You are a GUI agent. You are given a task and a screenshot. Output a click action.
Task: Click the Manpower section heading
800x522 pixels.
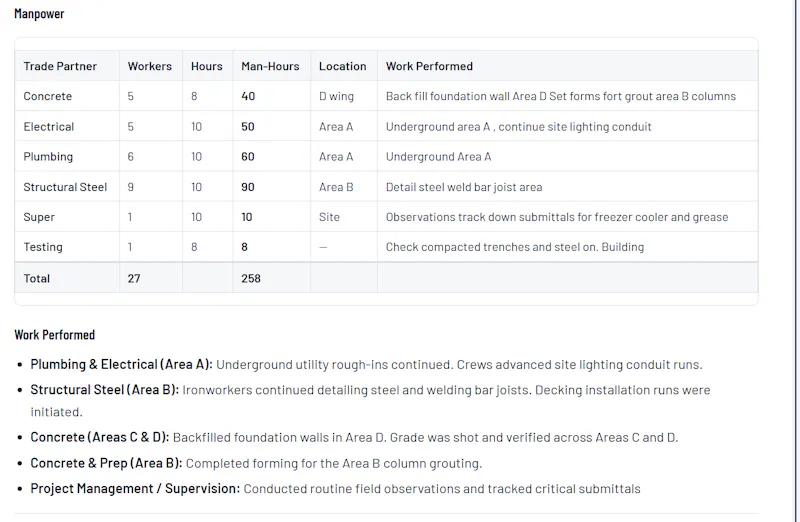[39, 14]
